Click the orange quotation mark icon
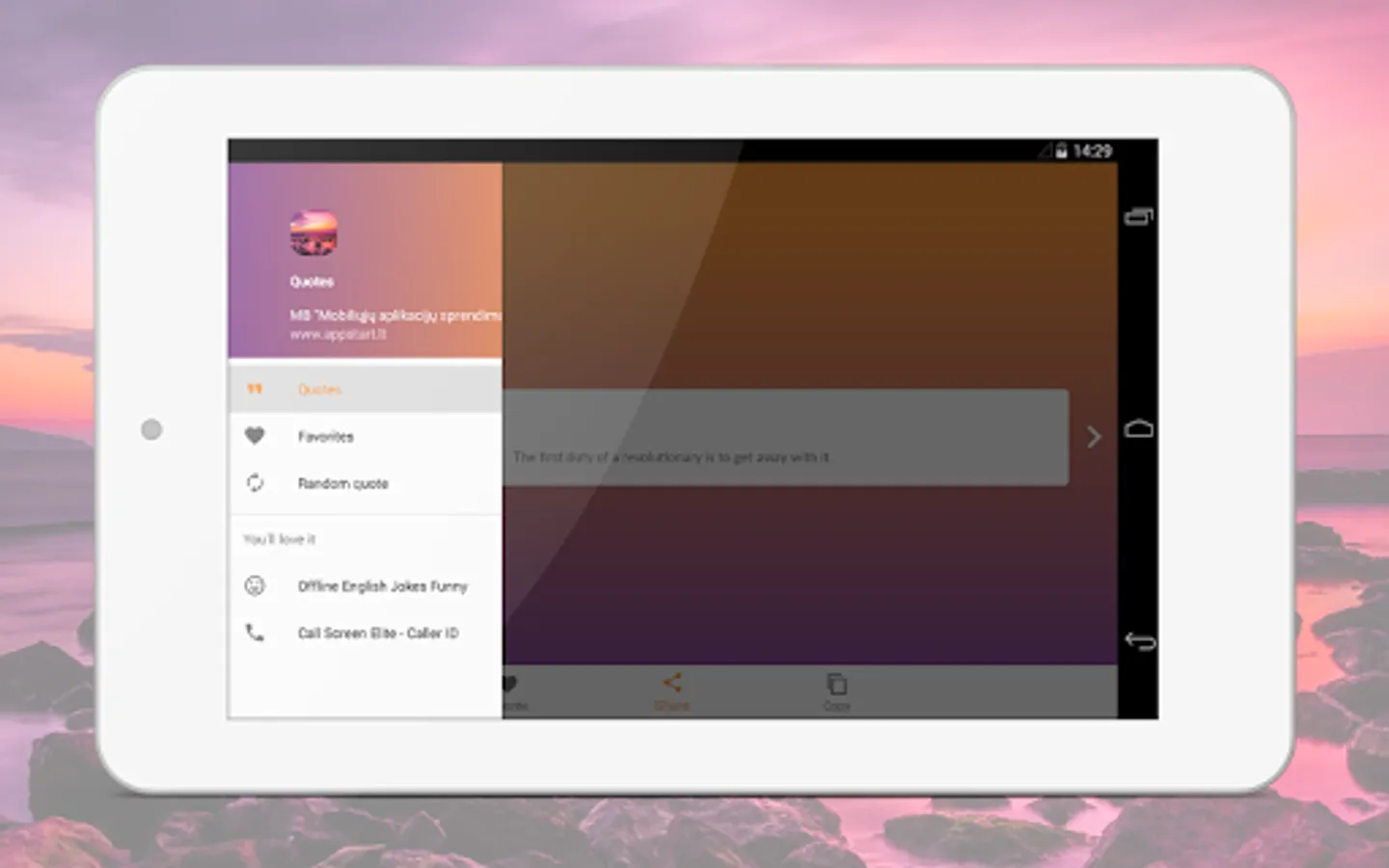 point(255,390)
